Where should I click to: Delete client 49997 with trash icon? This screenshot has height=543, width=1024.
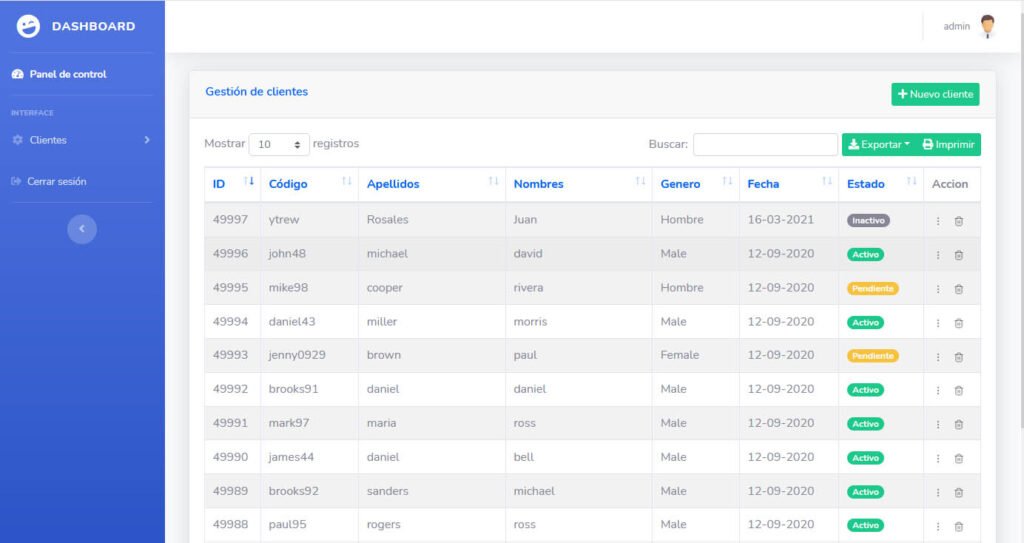[x=959, y=222]
